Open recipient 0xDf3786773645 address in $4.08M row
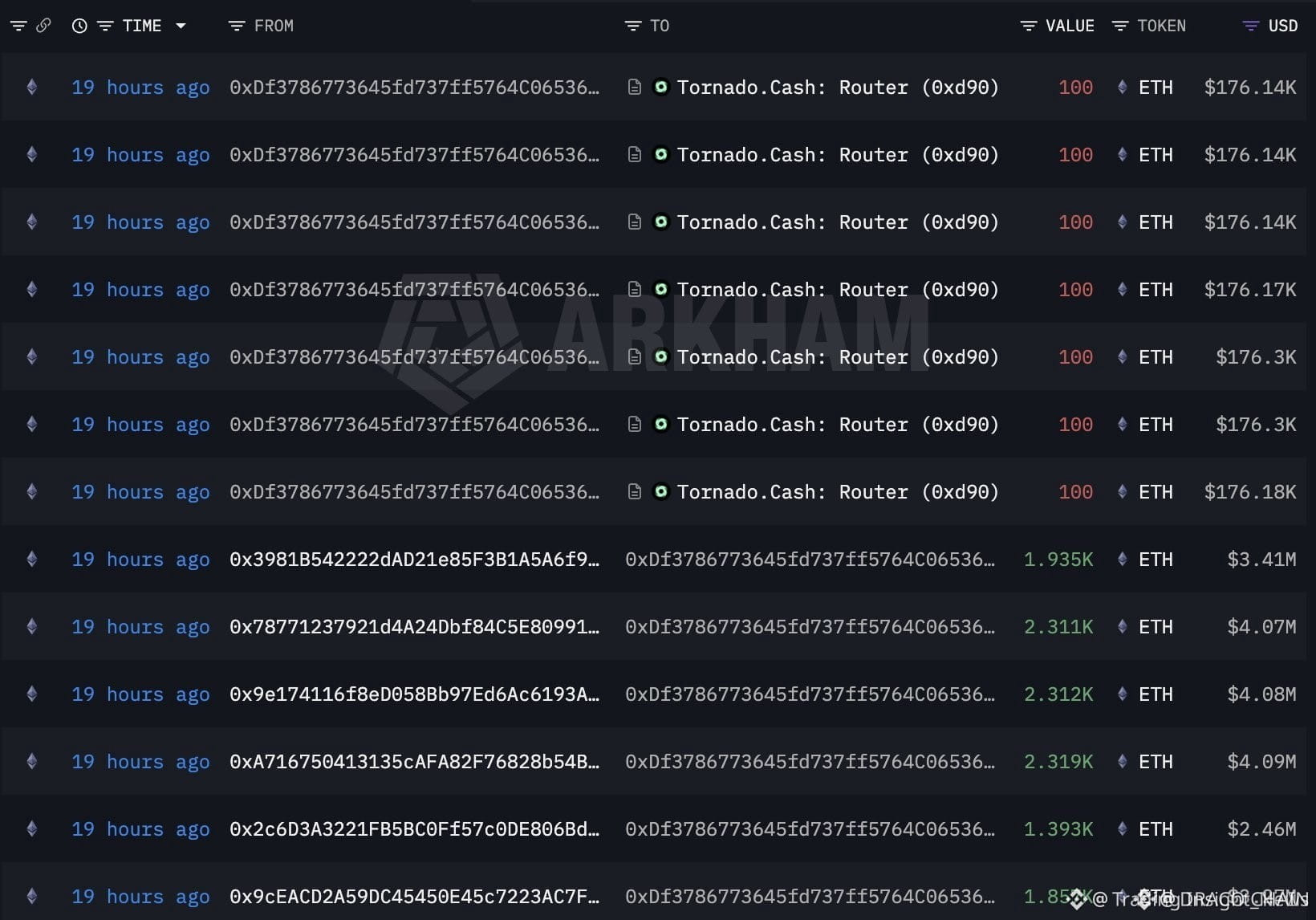The width and height of the screenshot is (1316, 920). point(810,694)
